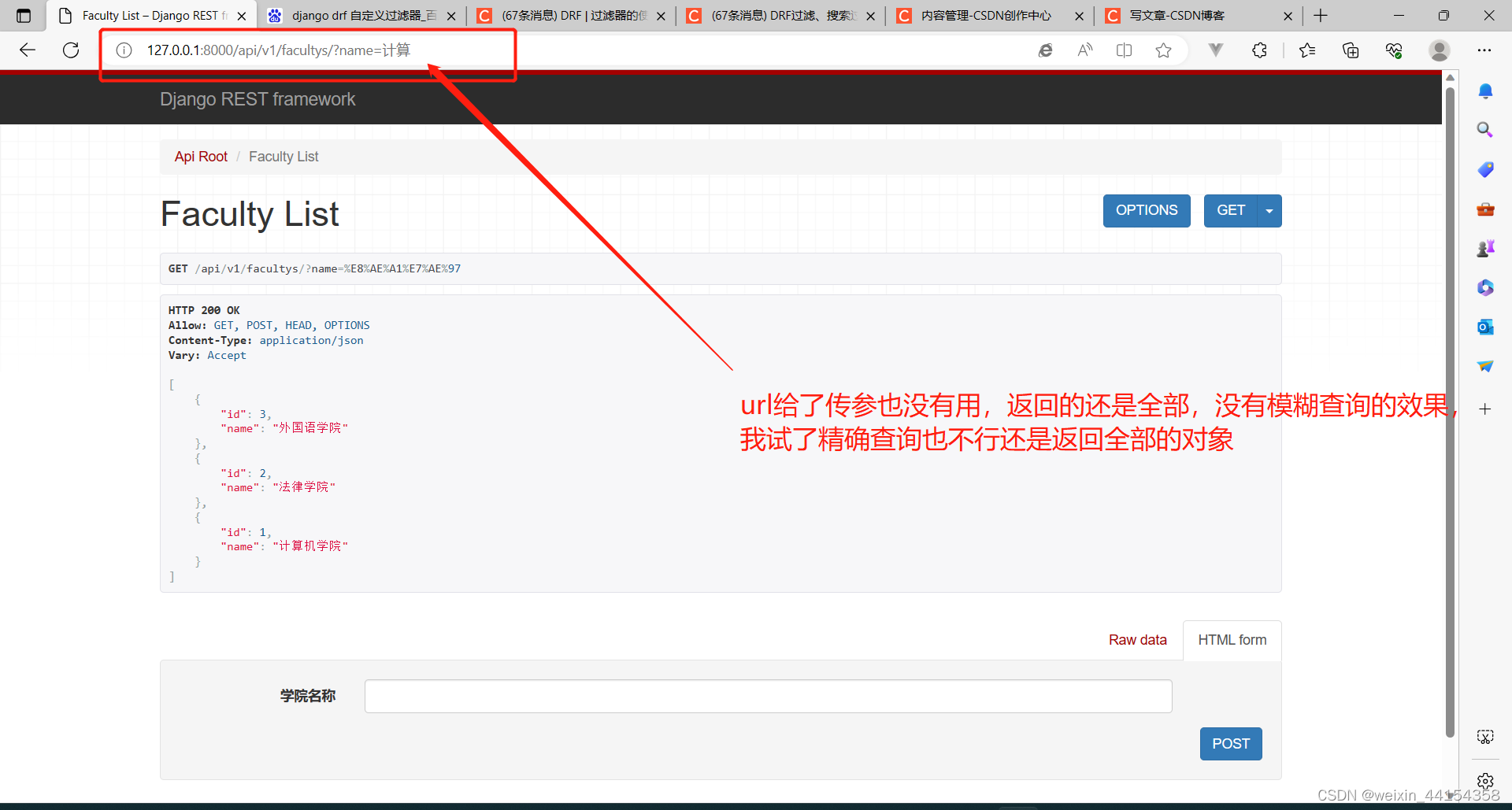Select the HTML form tab
1512x810 pixels.
(x=1232, y=640)
